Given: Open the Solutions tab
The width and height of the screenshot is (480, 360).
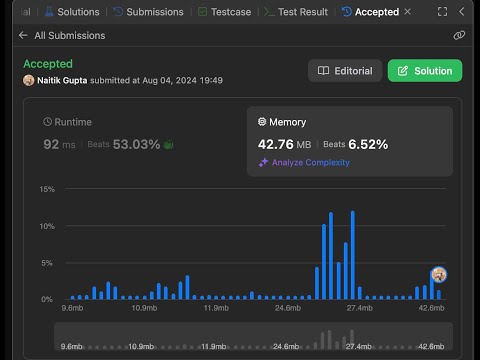Looking at the screenshot, I should point(72,12).
